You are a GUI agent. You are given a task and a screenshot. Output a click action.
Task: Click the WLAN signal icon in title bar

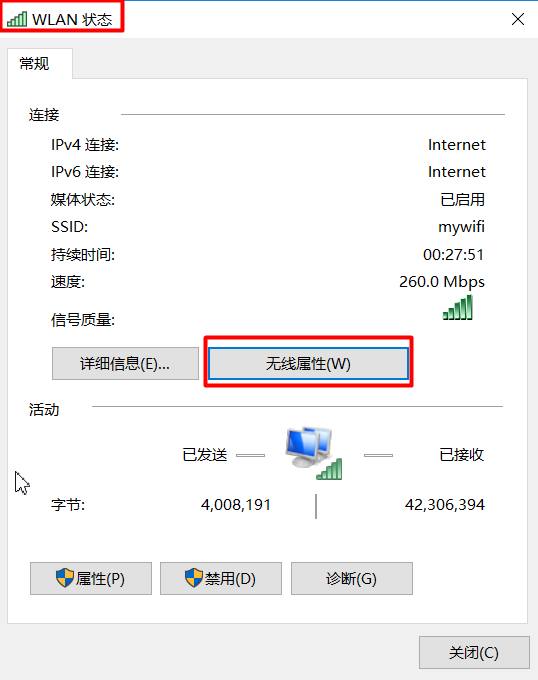(17, 19)
